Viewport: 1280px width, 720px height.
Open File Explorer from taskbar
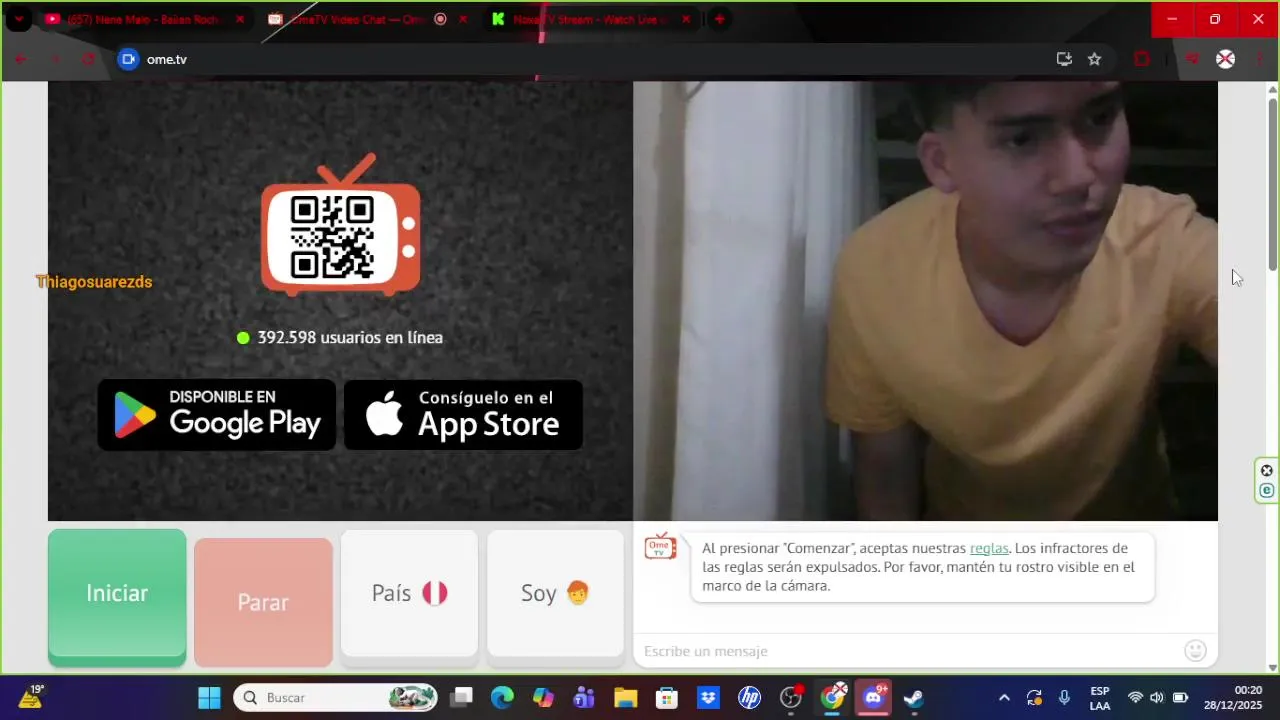pyautogui.click(x=625, y=698)
